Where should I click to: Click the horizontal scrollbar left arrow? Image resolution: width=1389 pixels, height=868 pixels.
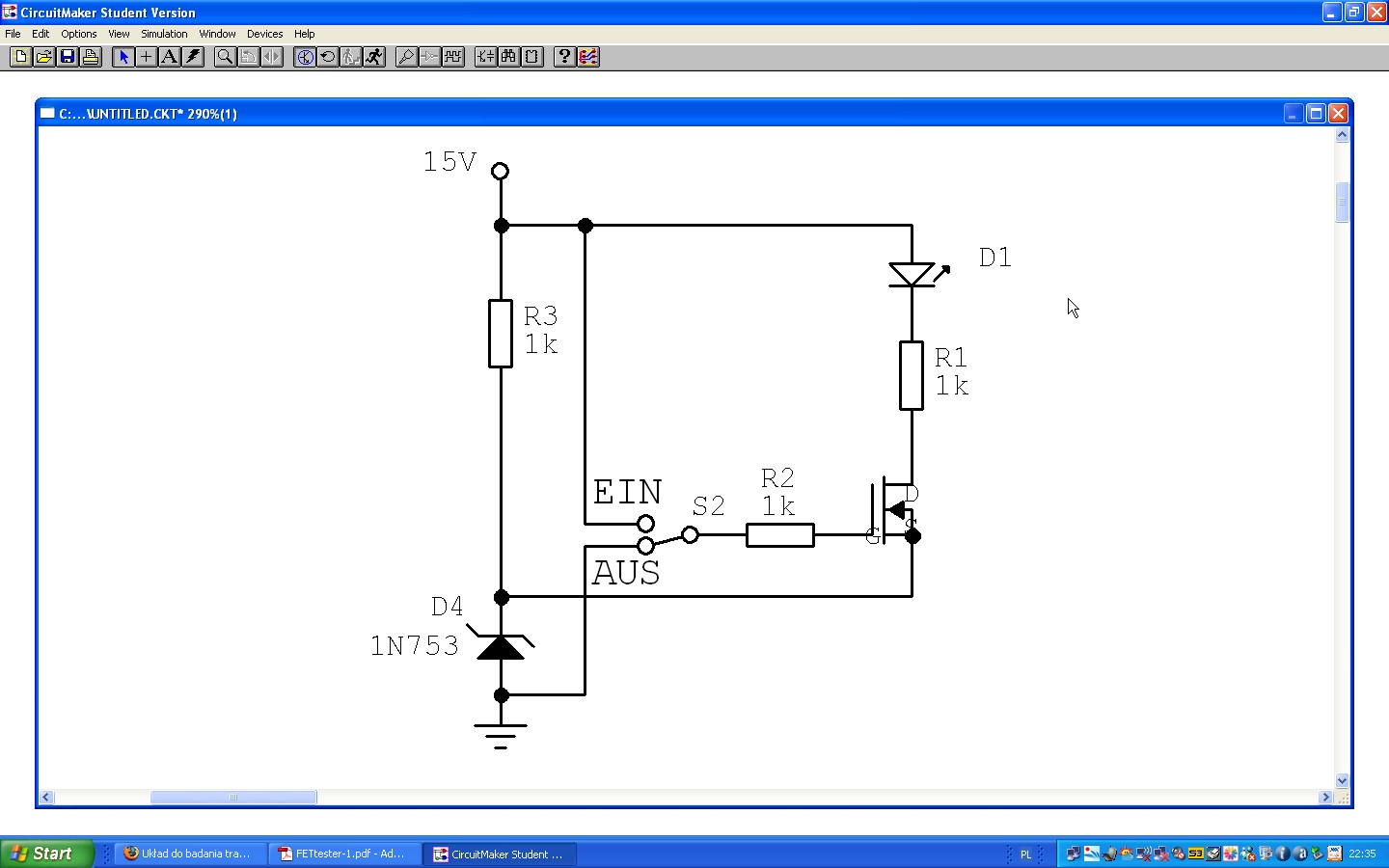pyautogui.click(x=46, y=798)
